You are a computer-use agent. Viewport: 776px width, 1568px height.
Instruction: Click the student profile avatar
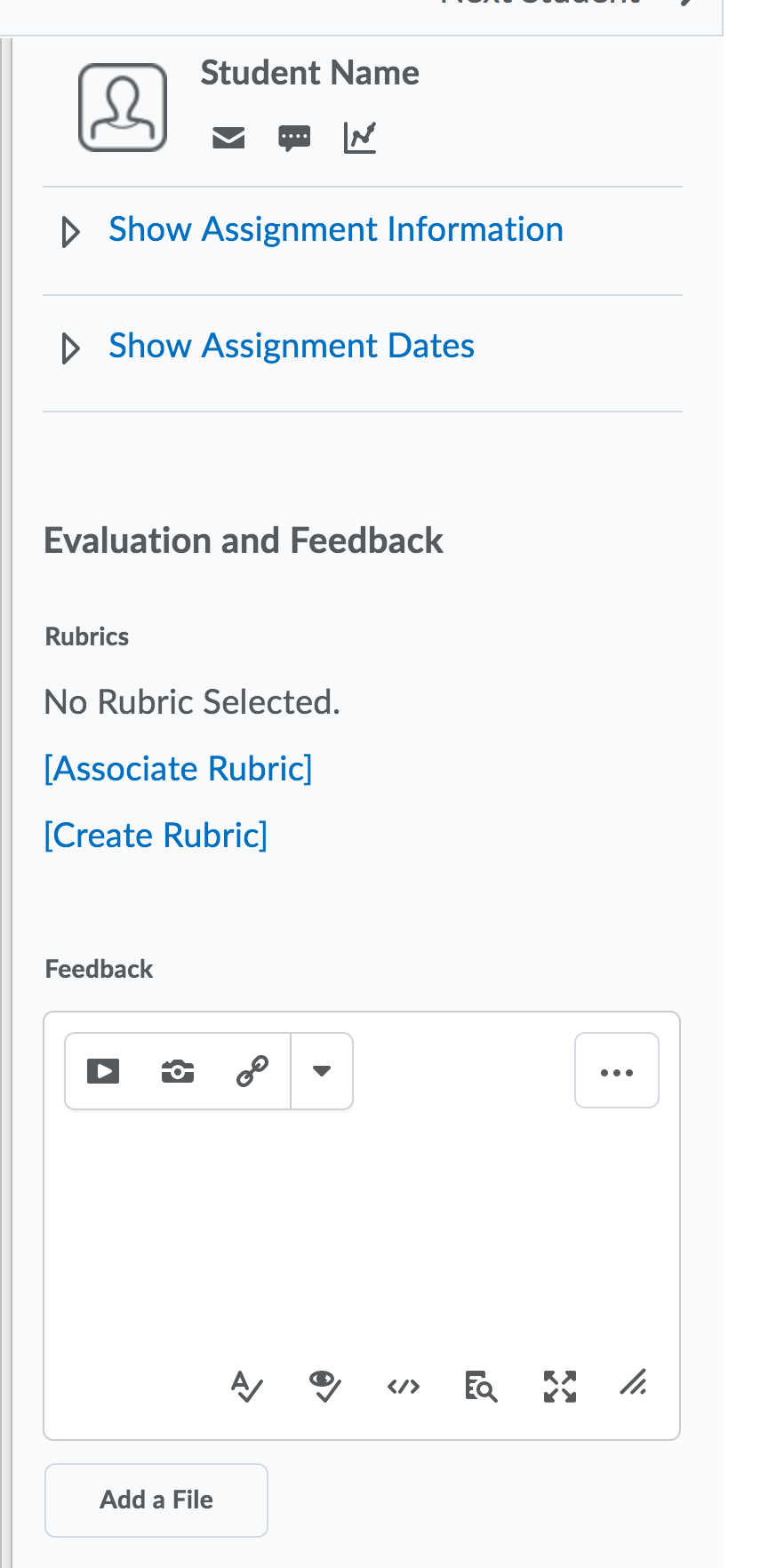click(123, 108)
